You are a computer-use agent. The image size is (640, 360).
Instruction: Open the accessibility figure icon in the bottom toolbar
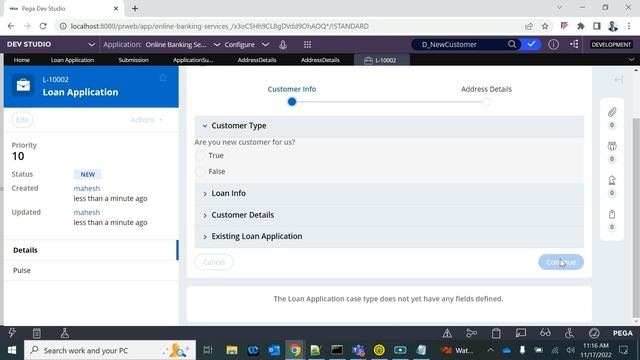click(x=569, y=333)
